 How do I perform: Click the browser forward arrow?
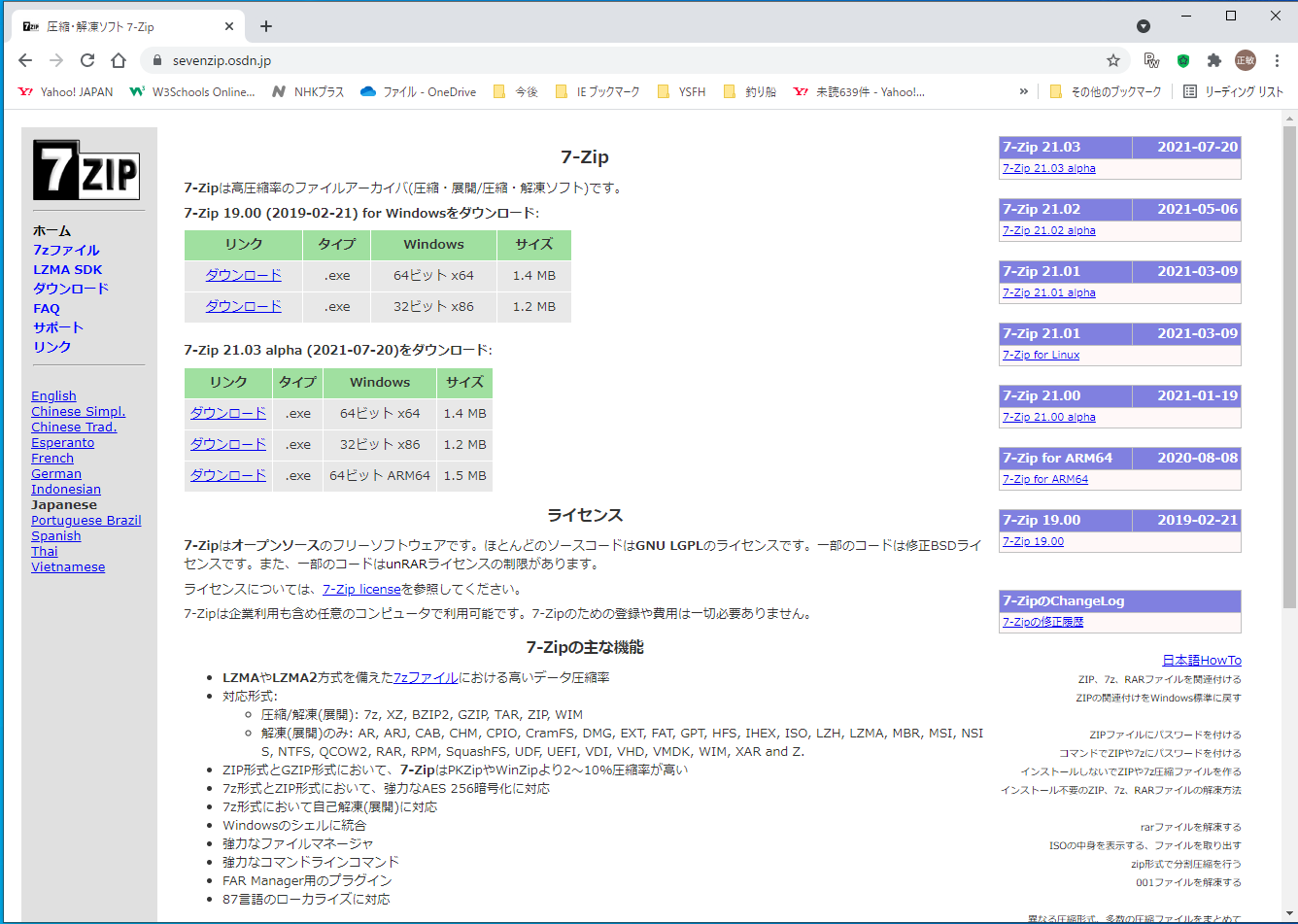56,60
